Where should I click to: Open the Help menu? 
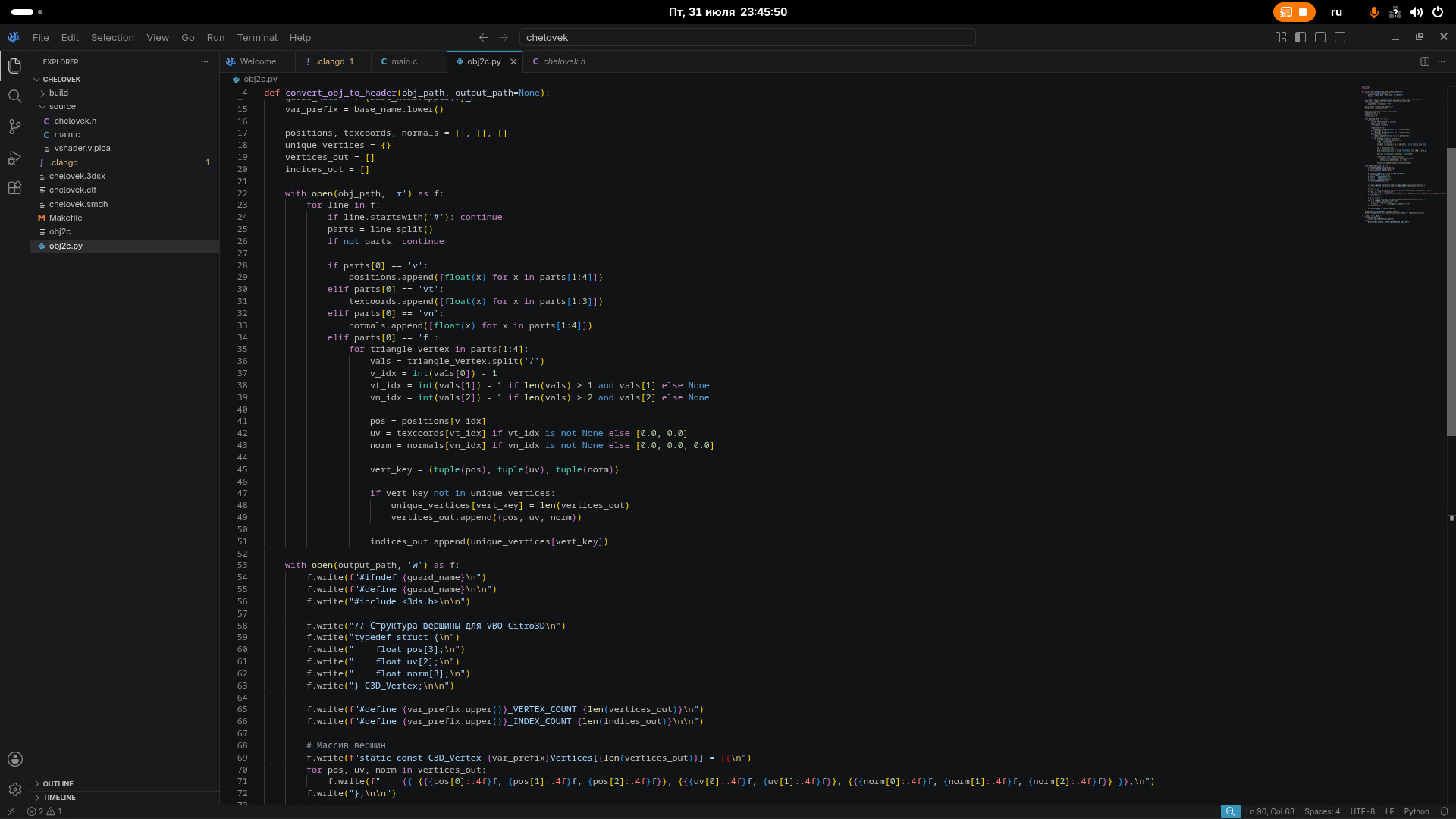(x=300, y=37)
